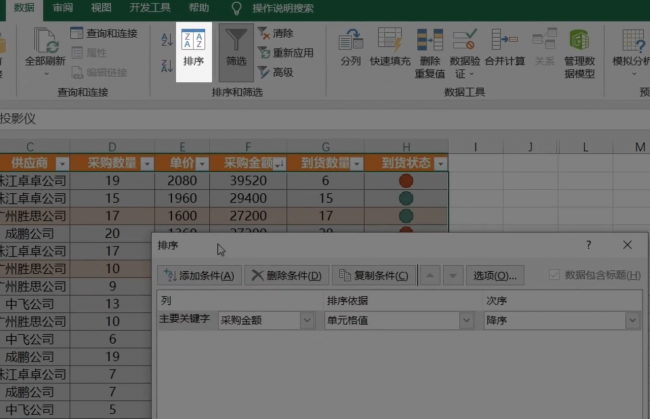Click the ascending A-Z sort icon
The height and width of the screenshot is (419, 650).
[167, 40]
